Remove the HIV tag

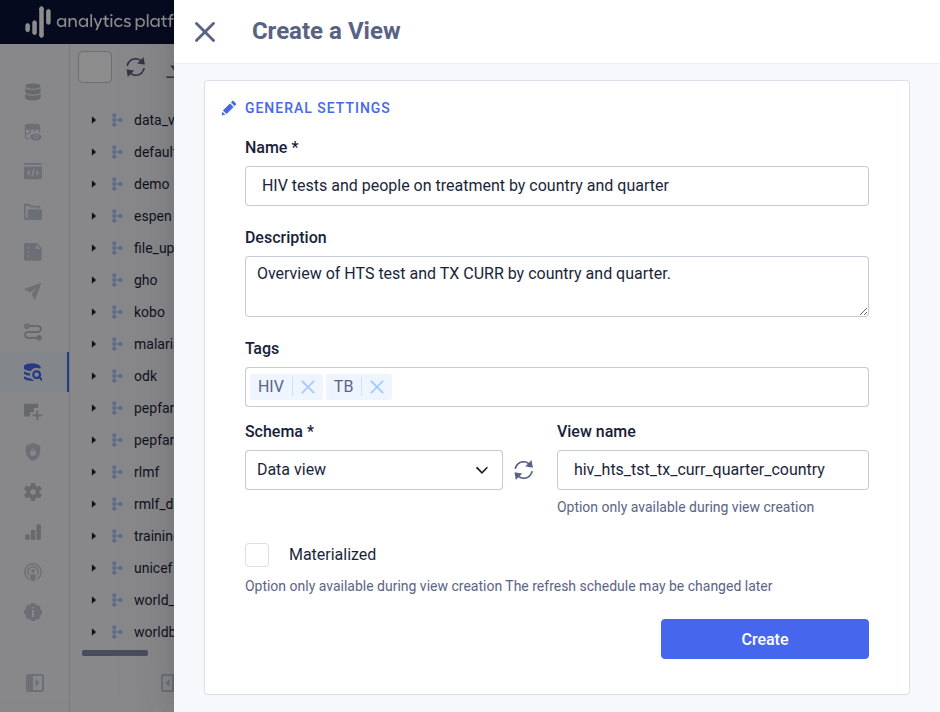(308, 387)
